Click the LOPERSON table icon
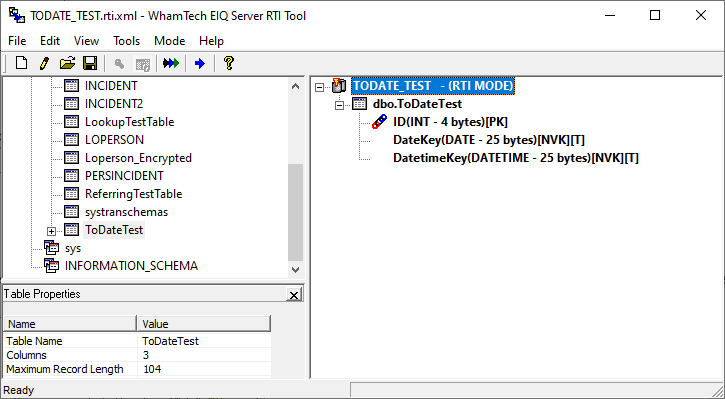Screen dimensions: 725x399 pos(71,140)
